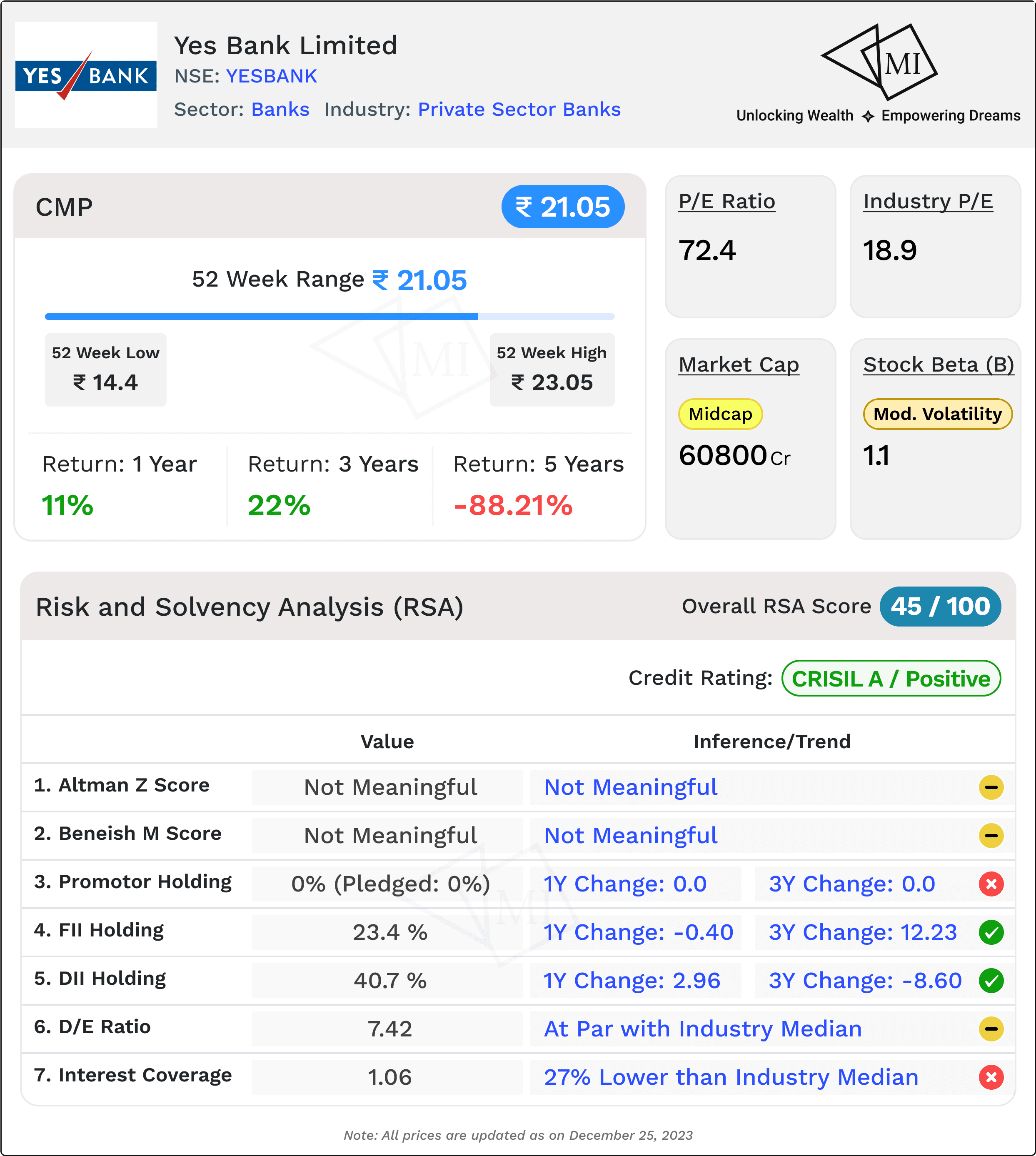Click the green check icon for FII Holding
The width and height of the screenshot is (1036, 1156).
[991, 932]
